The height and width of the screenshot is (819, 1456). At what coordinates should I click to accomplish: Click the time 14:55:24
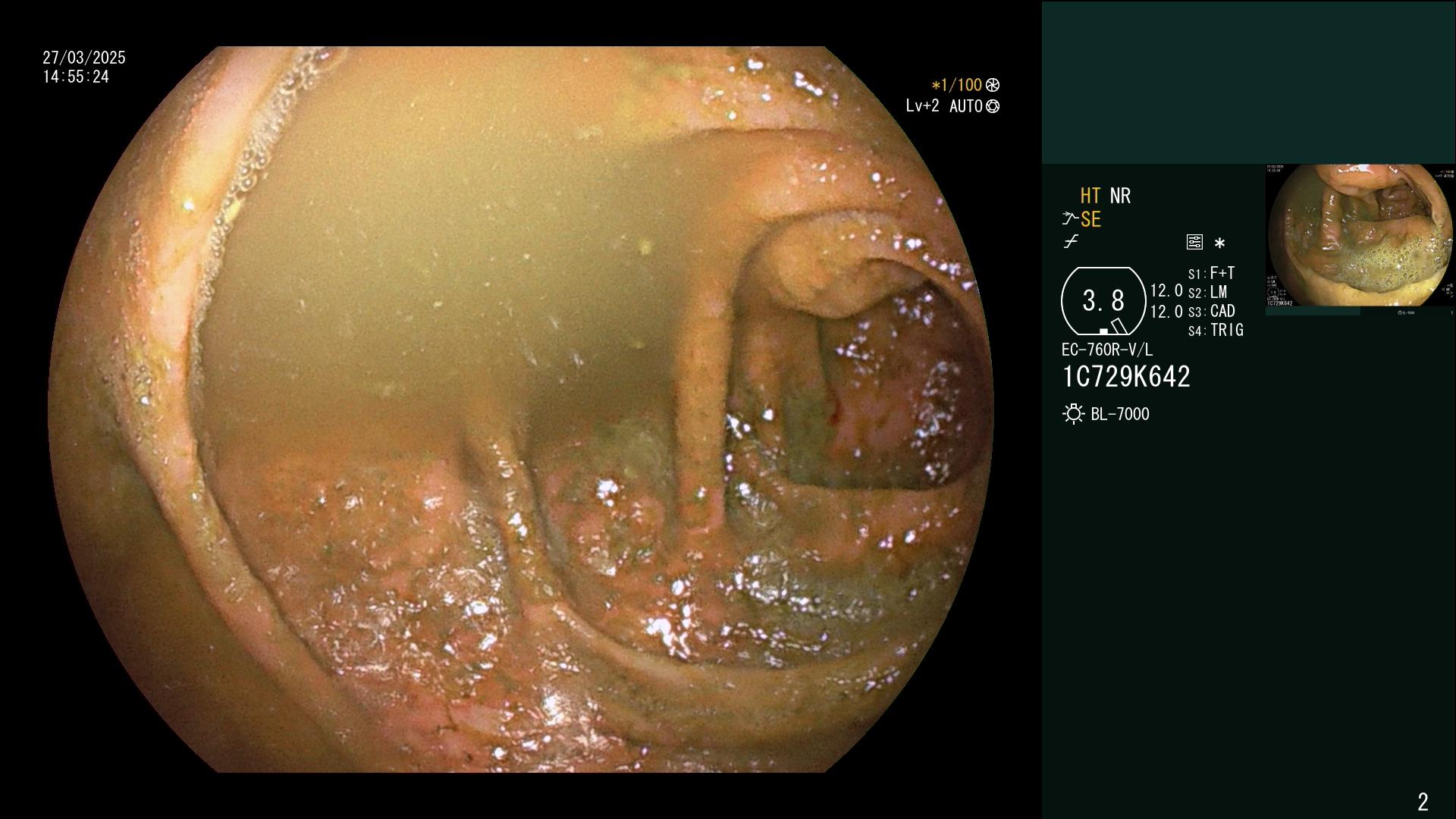76,77
